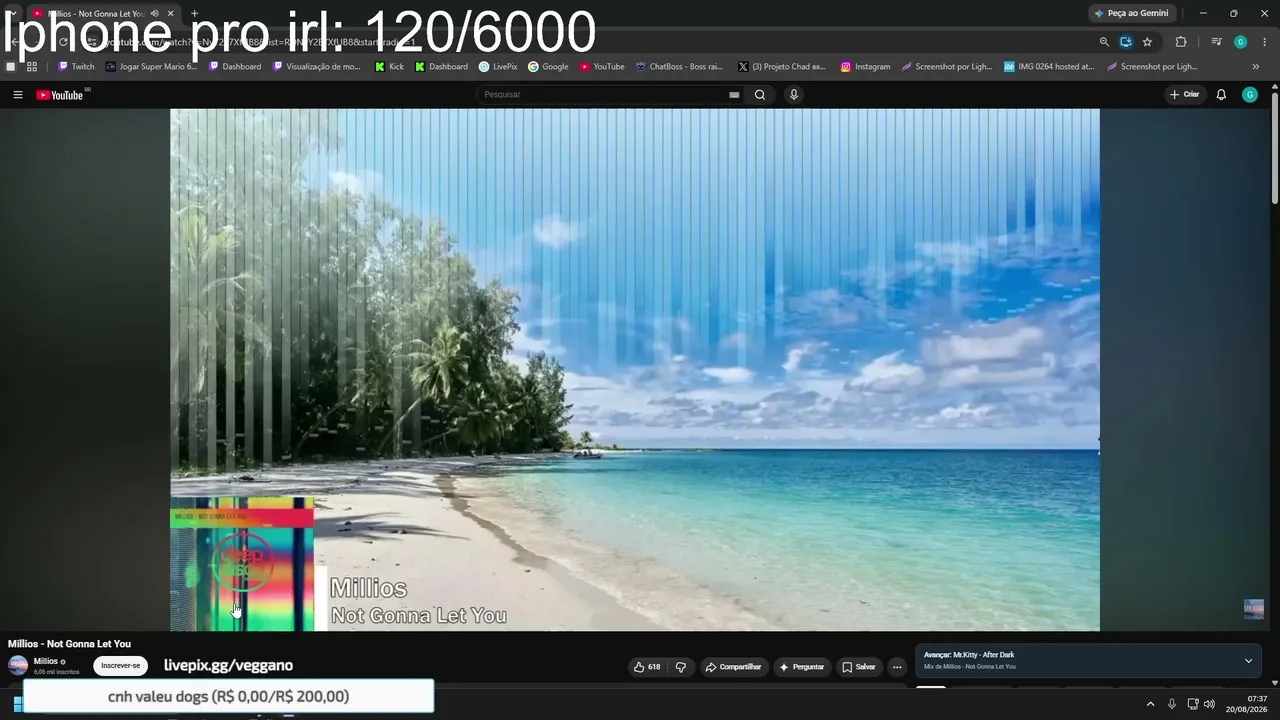
Task: Open new browser tab with plus
Action: 194,14
